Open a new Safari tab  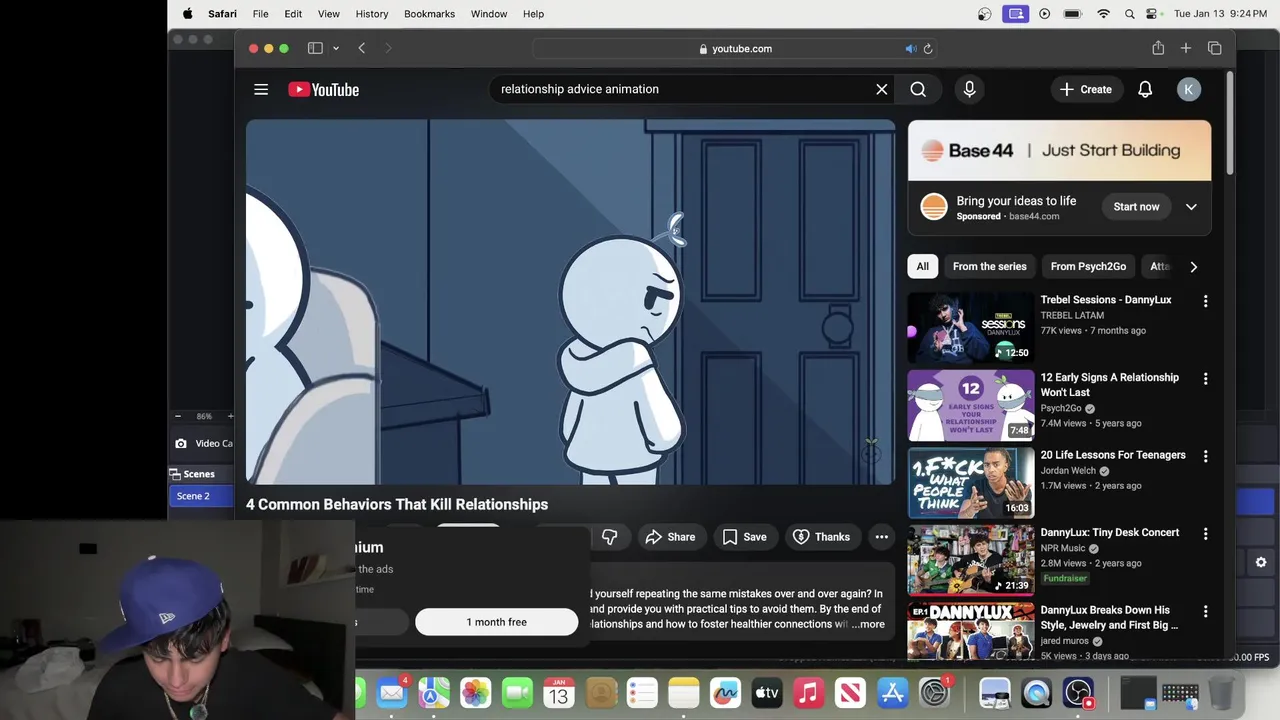[1186, 48]
